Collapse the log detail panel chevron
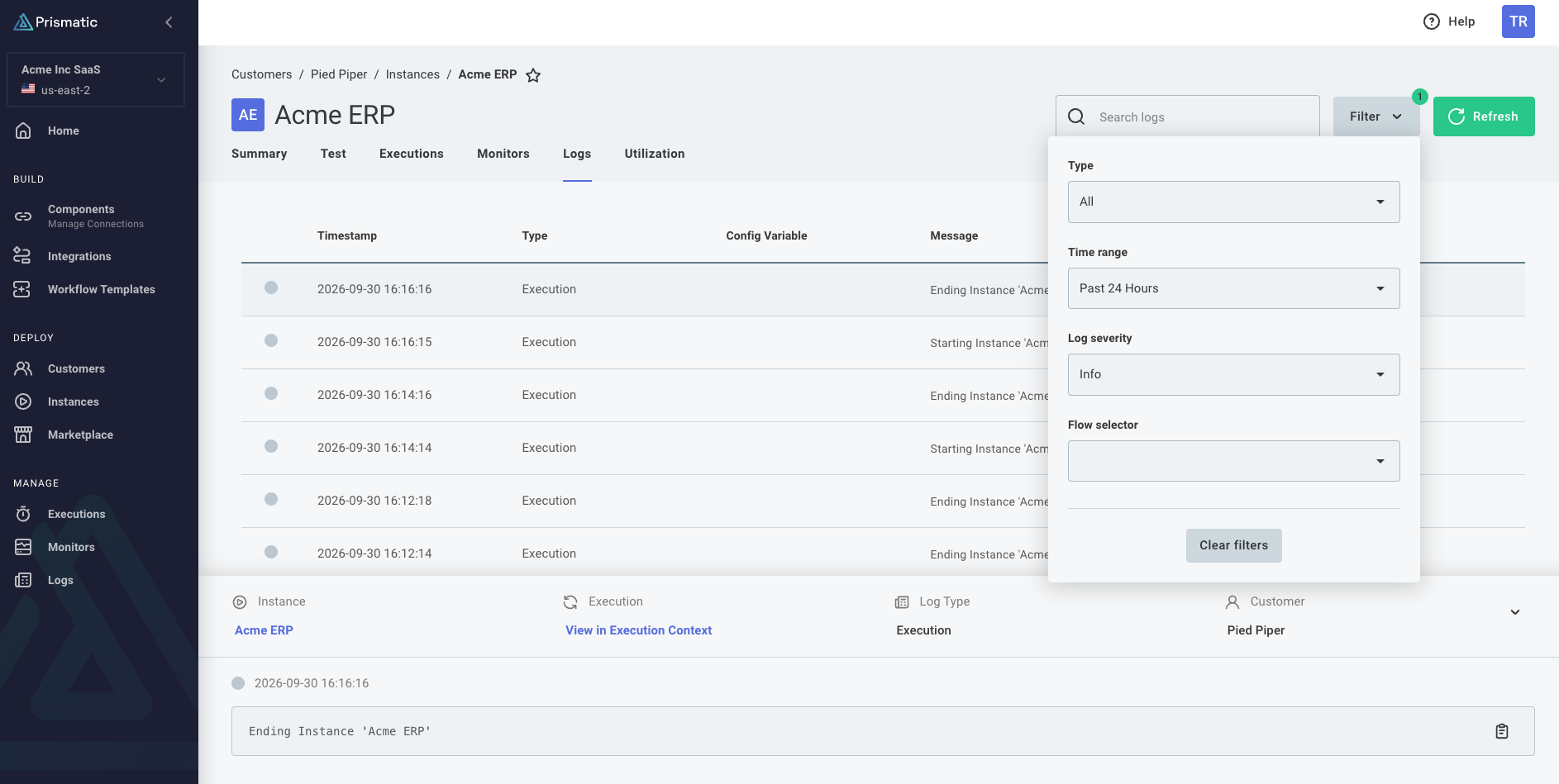 (1515, 612)
